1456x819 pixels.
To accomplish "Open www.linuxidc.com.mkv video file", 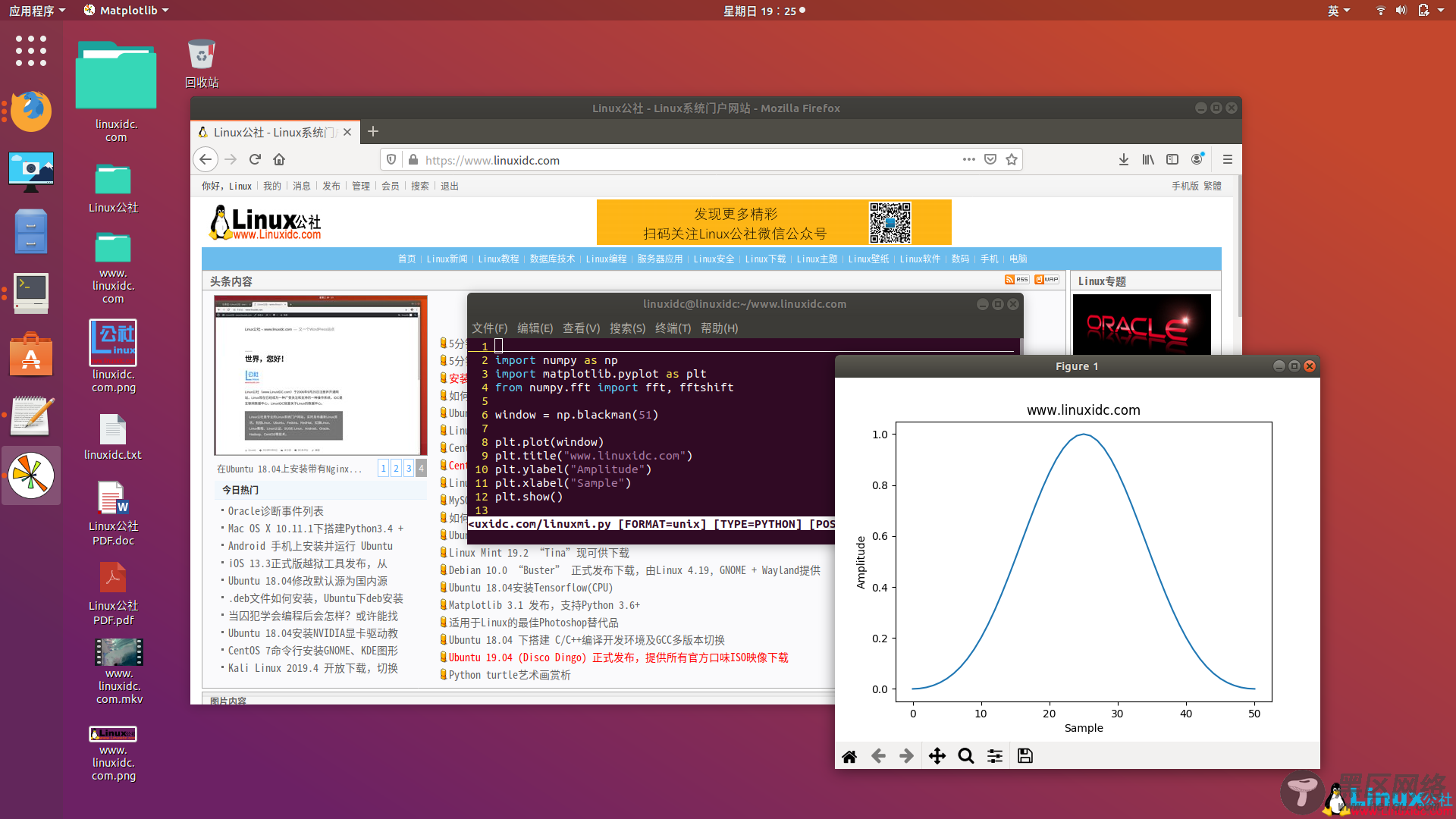I will click(119, 672).
